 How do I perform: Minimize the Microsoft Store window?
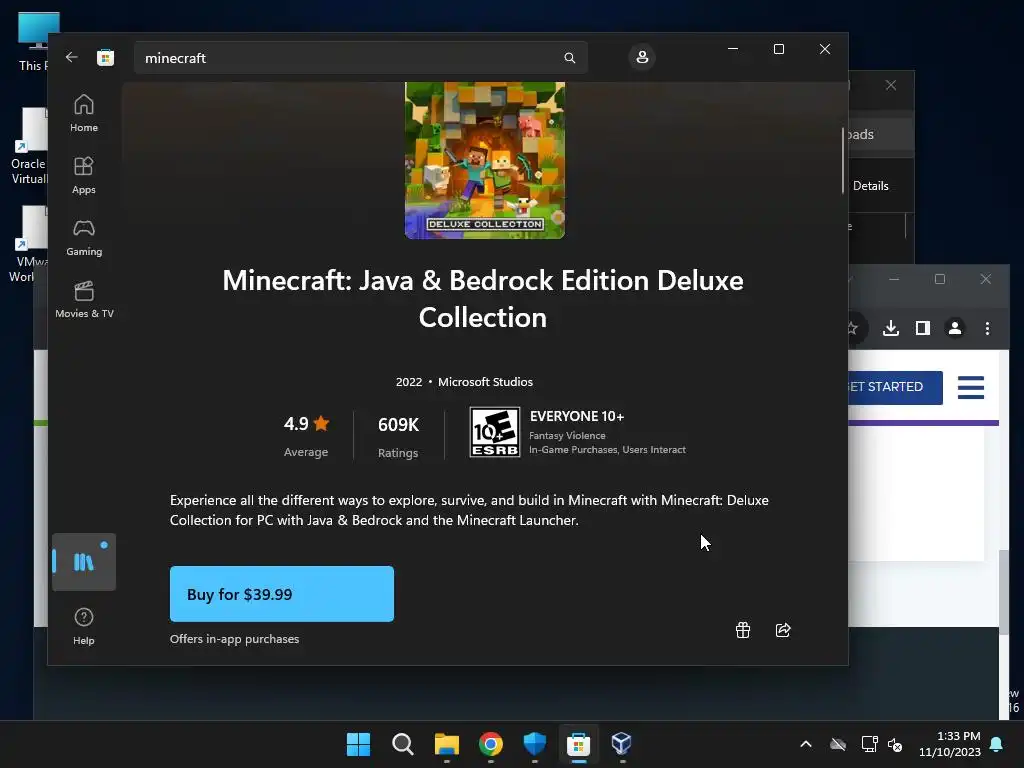(733, 49)
